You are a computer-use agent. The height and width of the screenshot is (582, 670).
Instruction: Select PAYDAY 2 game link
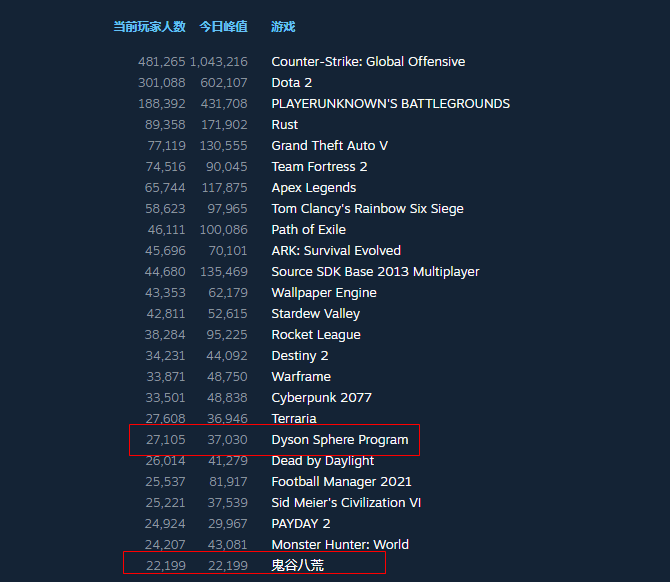click(300, 524)
